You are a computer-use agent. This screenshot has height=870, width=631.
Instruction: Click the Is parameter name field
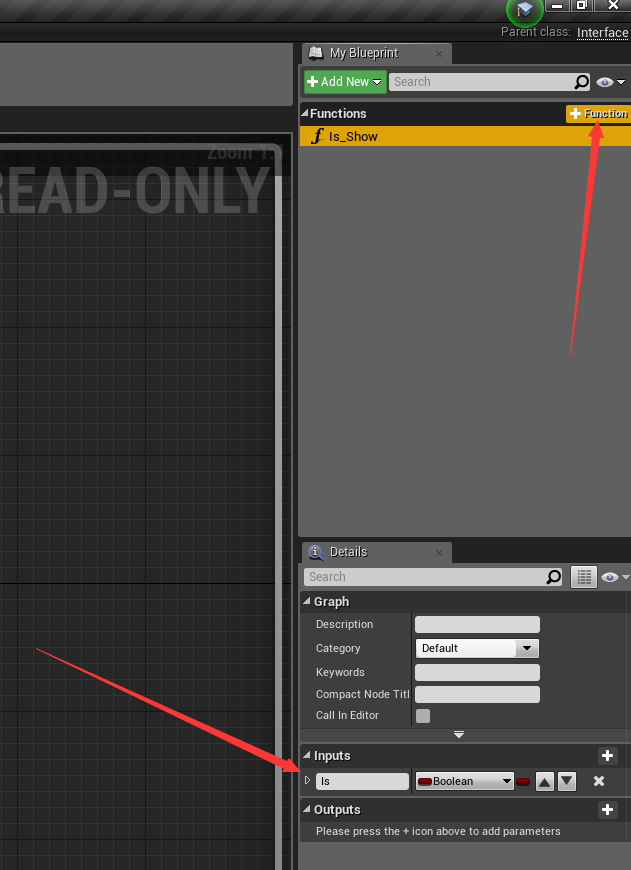[x=362, y=781]
